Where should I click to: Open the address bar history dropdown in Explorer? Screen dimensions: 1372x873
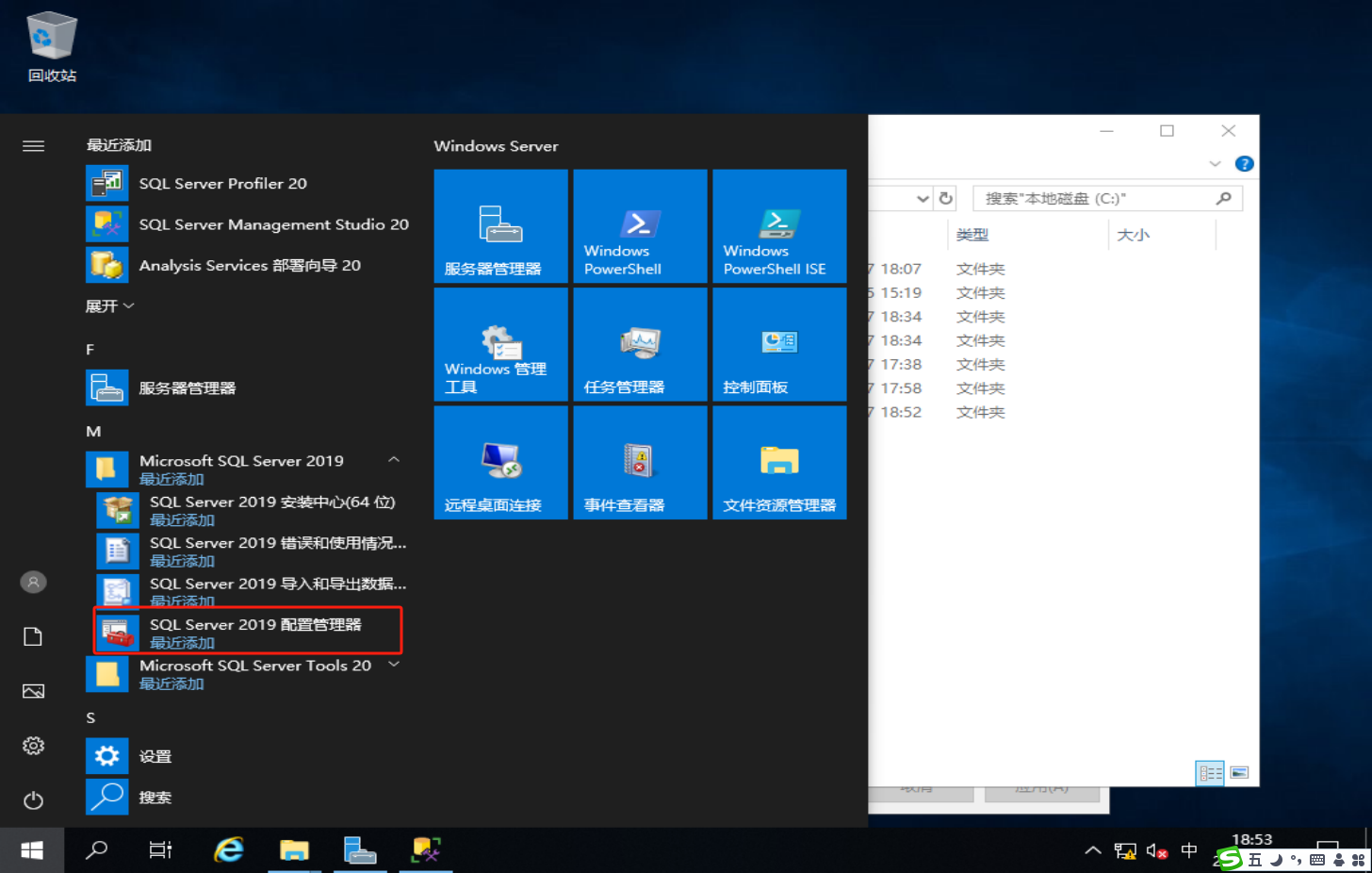pyautogui.click(x=923, y=199)
